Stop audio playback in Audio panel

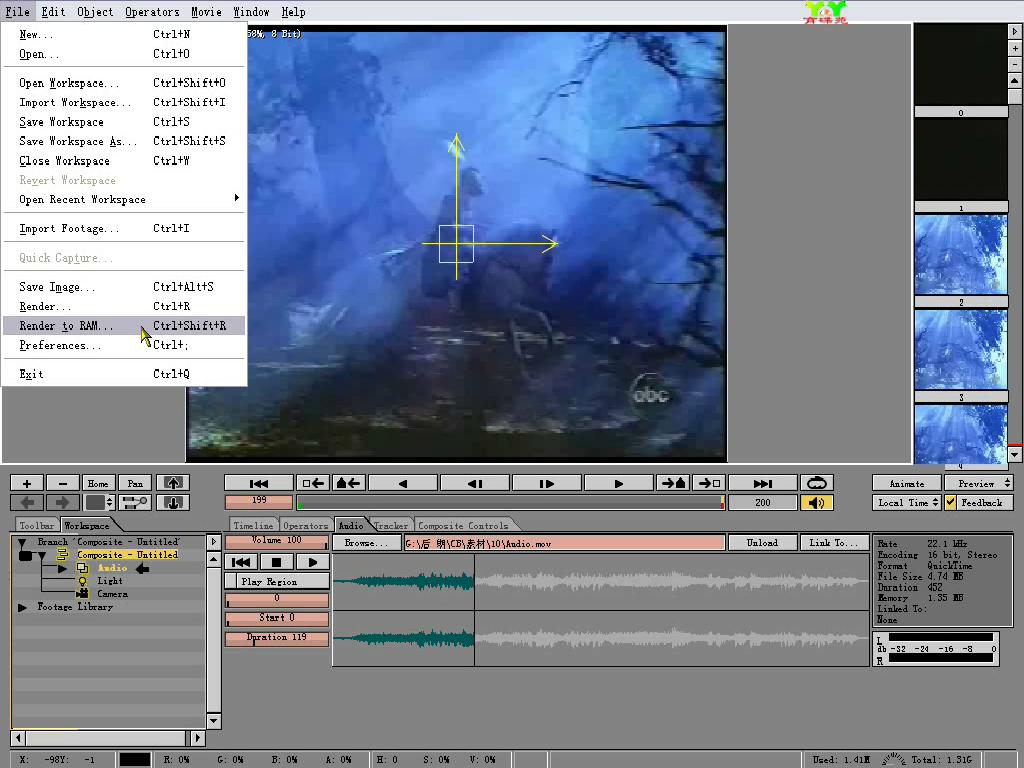click(276, 562)
